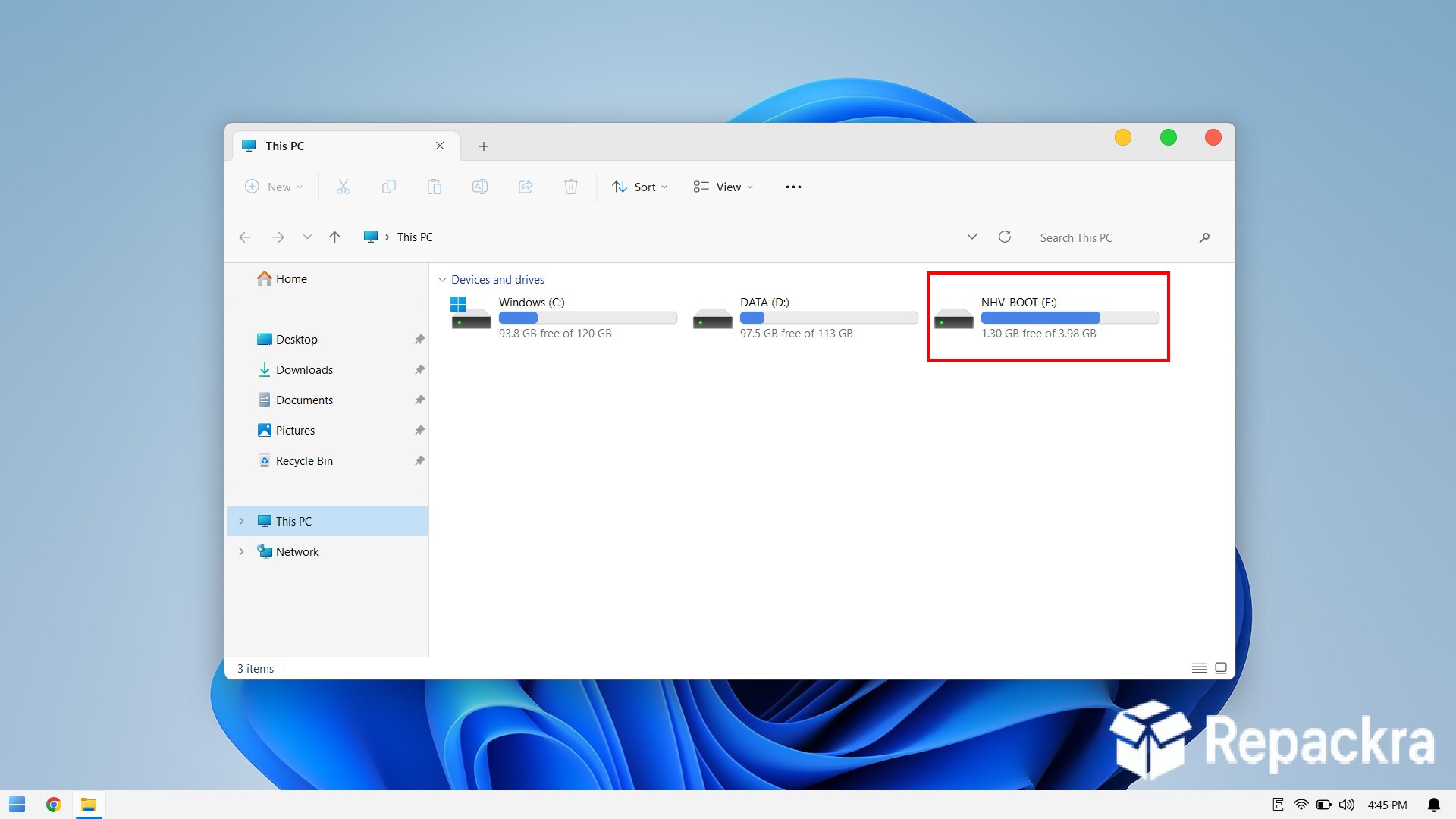The height and width of the screenshot is (819, 1456).
Task: Add a new tab with plus
Action: coord(484,146)
